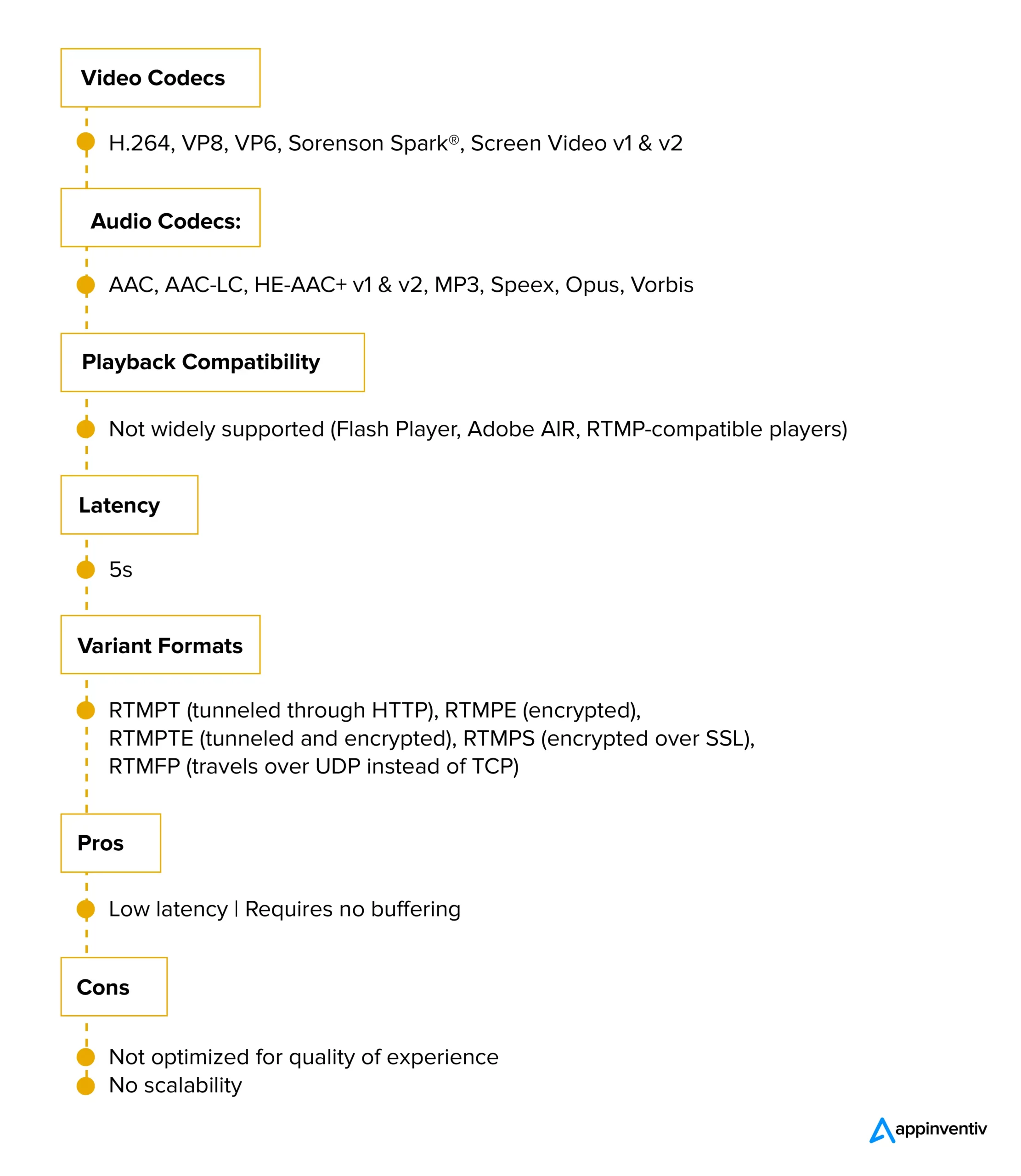The width and height of the screenshot is (1021, 1176).
Task: Click the bullet beside RTMPT variant list
Action: tap(86, 710)
